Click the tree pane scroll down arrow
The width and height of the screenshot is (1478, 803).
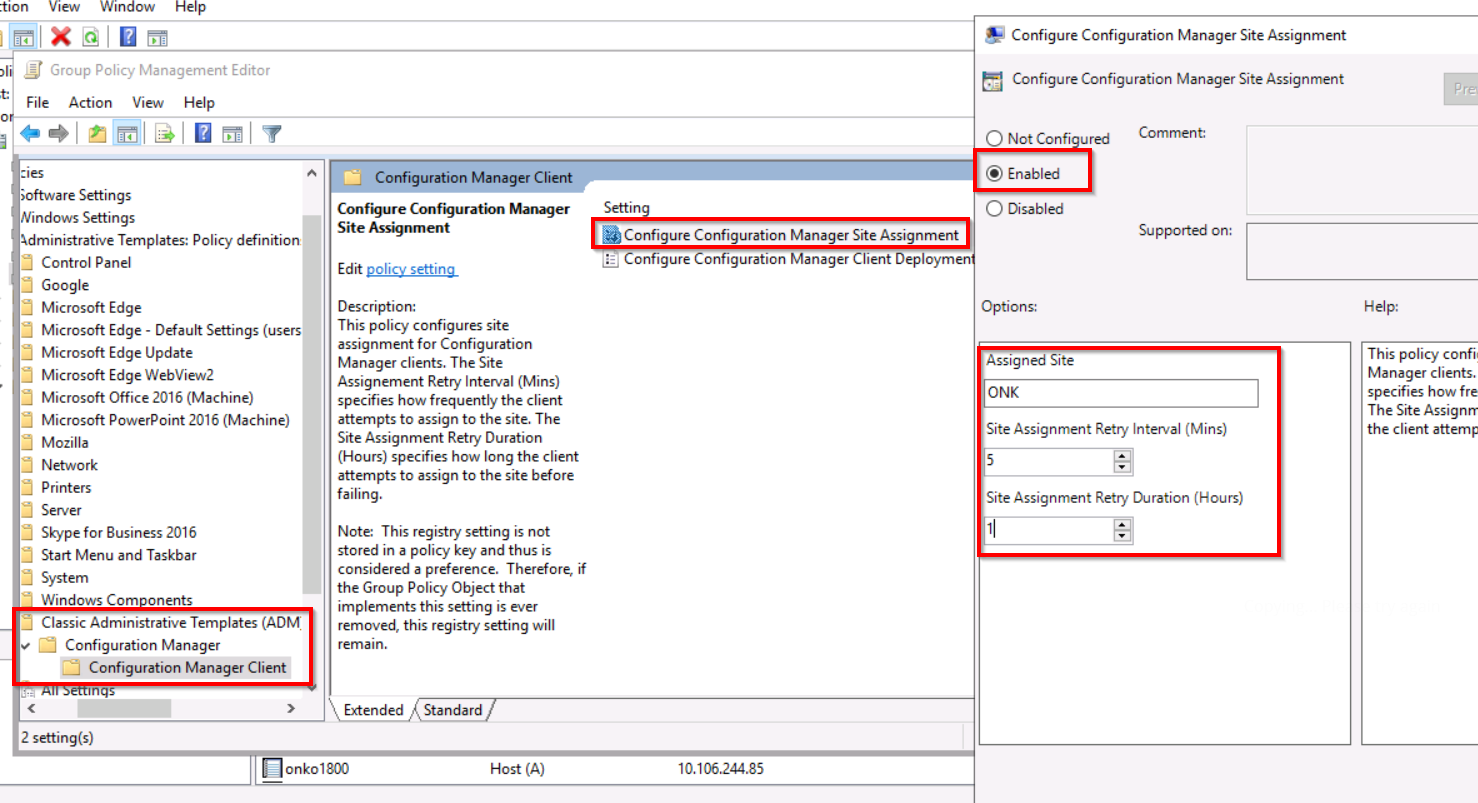pos(311,689)
